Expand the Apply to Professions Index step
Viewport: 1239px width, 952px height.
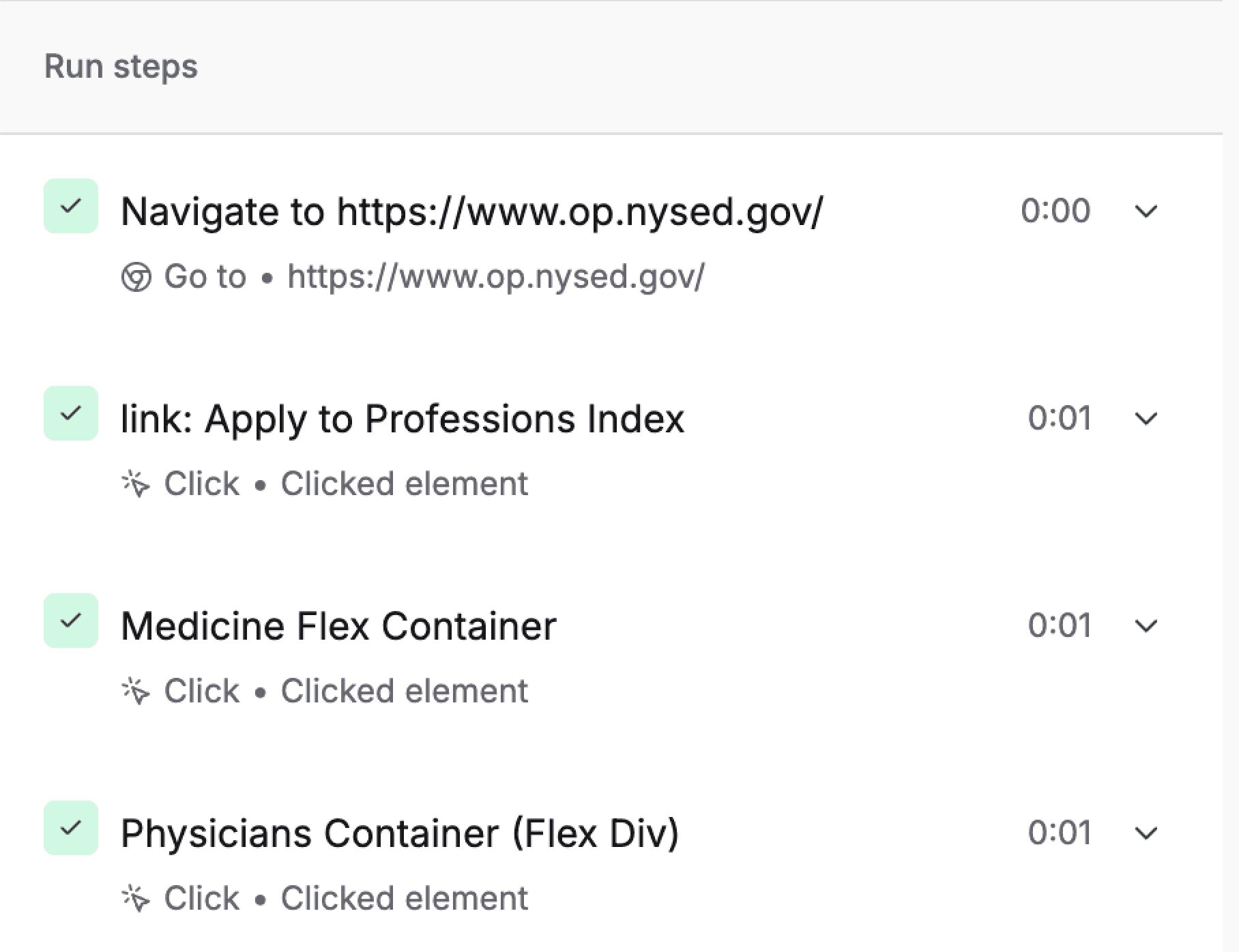tap(1146, 418)
